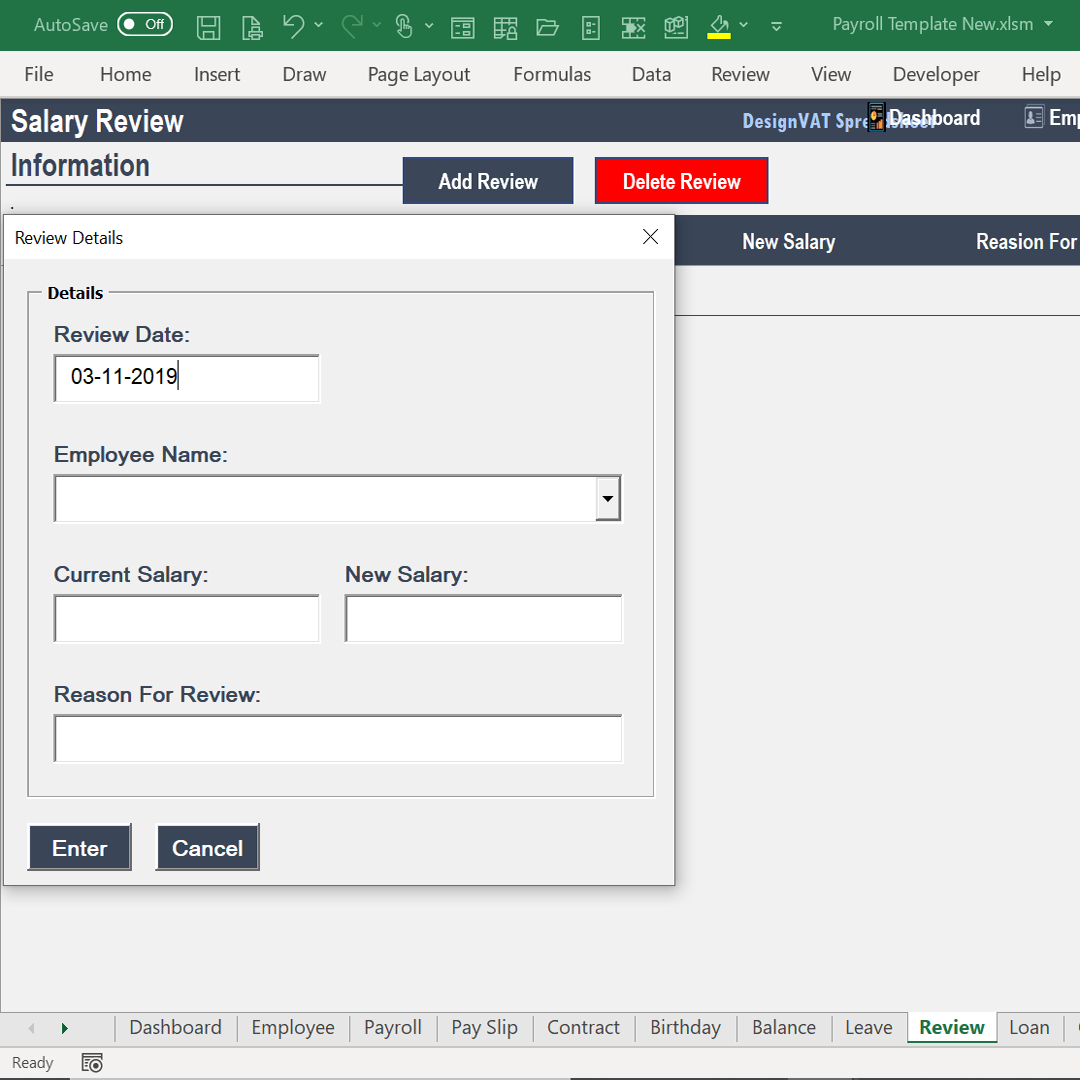Click the Print Preview icon
This screenshot has width=1080, height=1080.
(252, 27)
